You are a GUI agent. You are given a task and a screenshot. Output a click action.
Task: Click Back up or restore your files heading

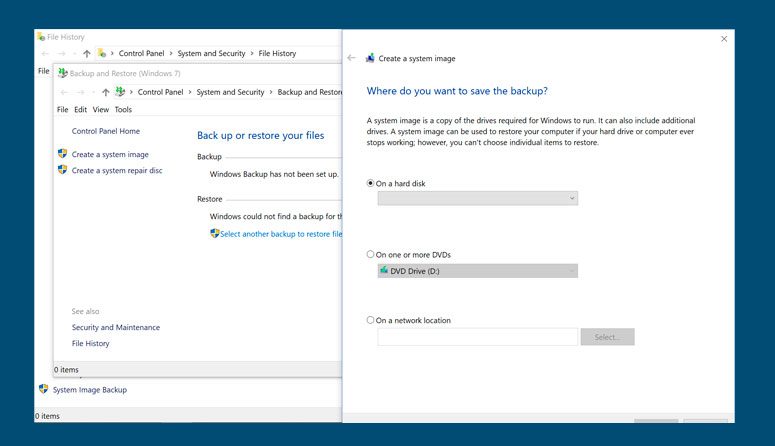point(260,135)
